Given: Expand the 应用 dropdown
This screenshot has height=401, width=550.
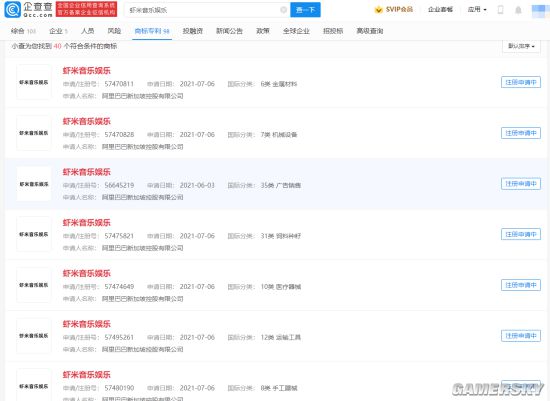Looking at the screenshot, I should pos(477,9).
